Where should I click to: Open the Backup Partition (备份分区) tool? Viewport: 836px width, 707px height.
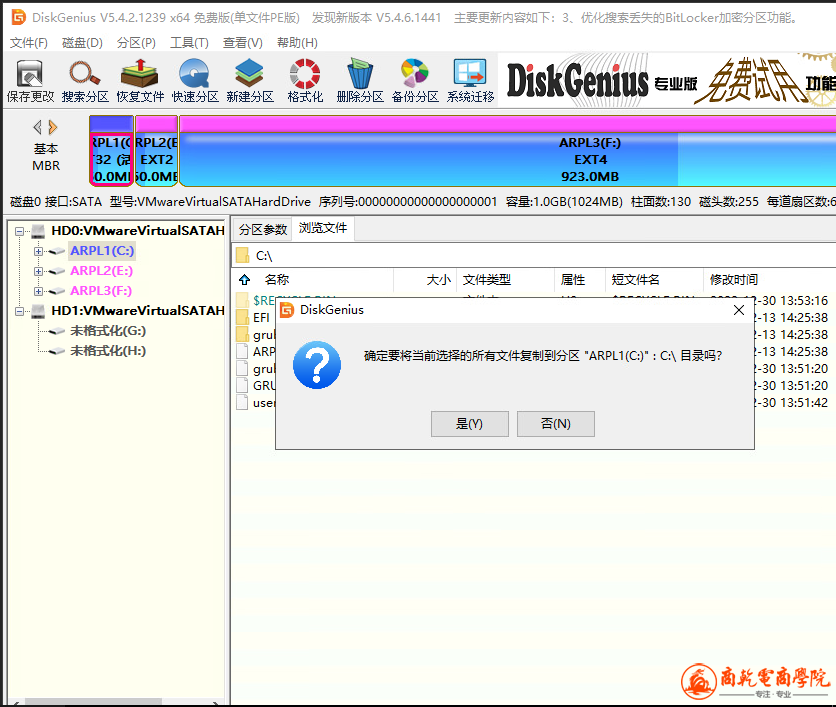tap(415, 81)
